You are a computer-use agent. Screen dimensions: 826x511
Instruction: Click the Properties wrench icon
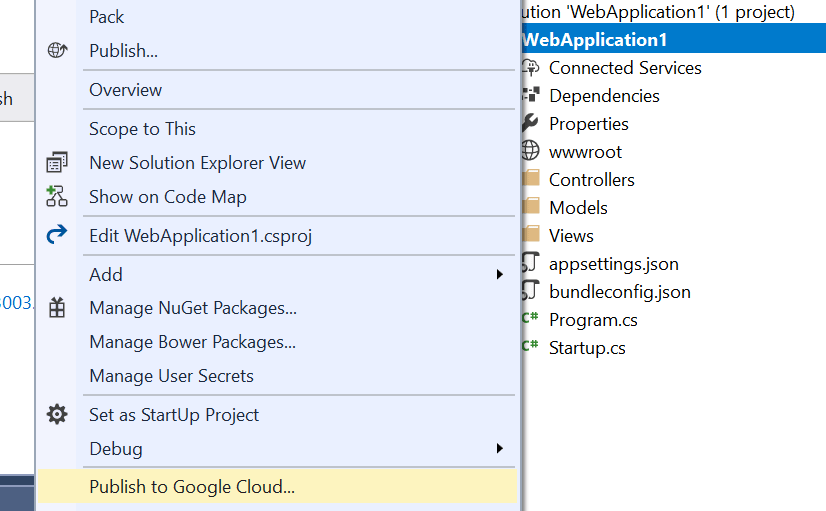[530, 123]
